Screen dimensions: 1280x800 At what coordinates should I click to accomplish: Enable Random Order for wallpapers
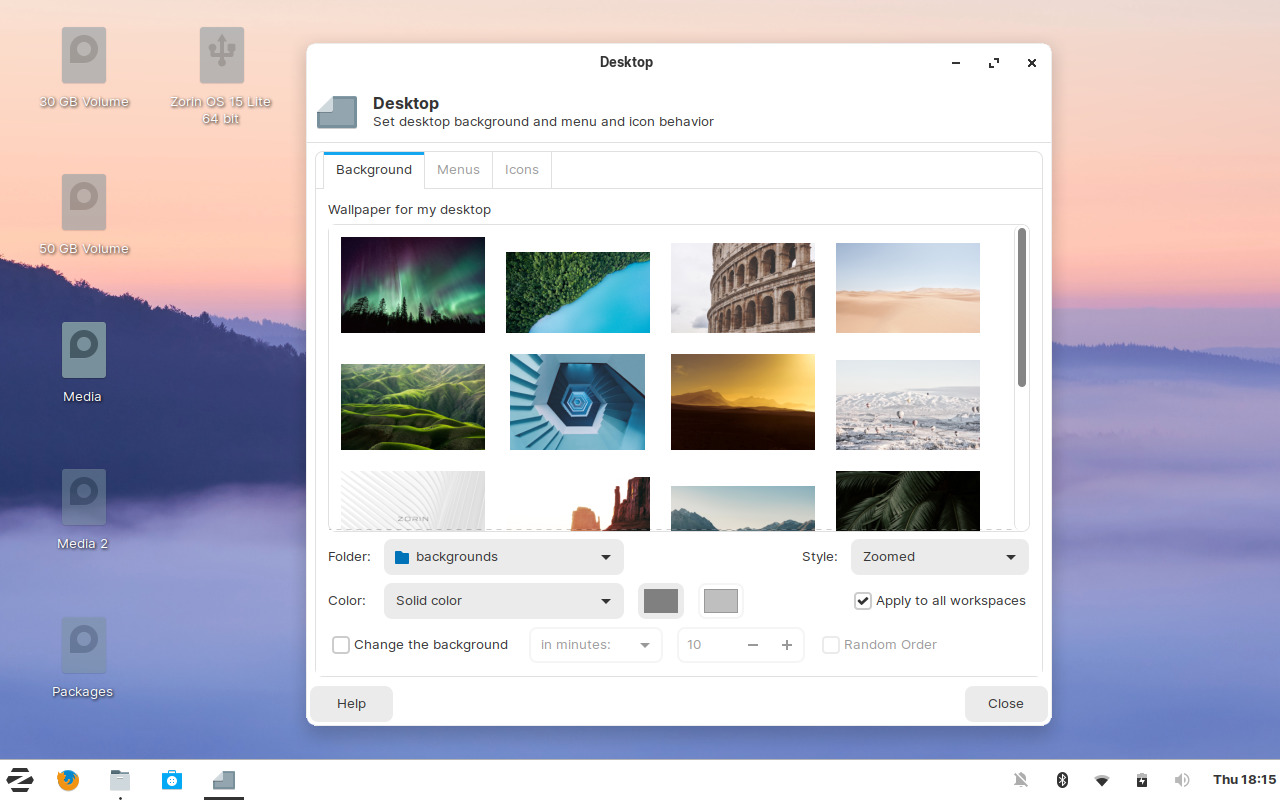pos(831,645)
